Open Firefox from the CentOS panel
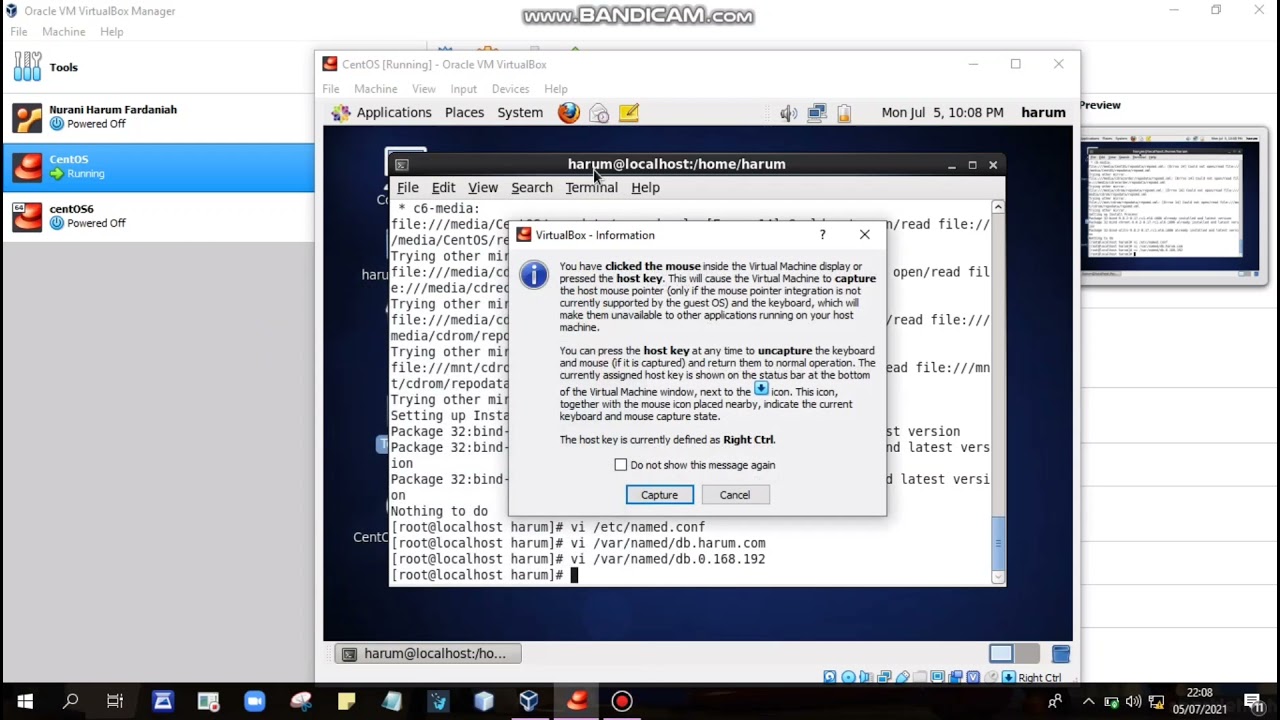 (569, 113)
